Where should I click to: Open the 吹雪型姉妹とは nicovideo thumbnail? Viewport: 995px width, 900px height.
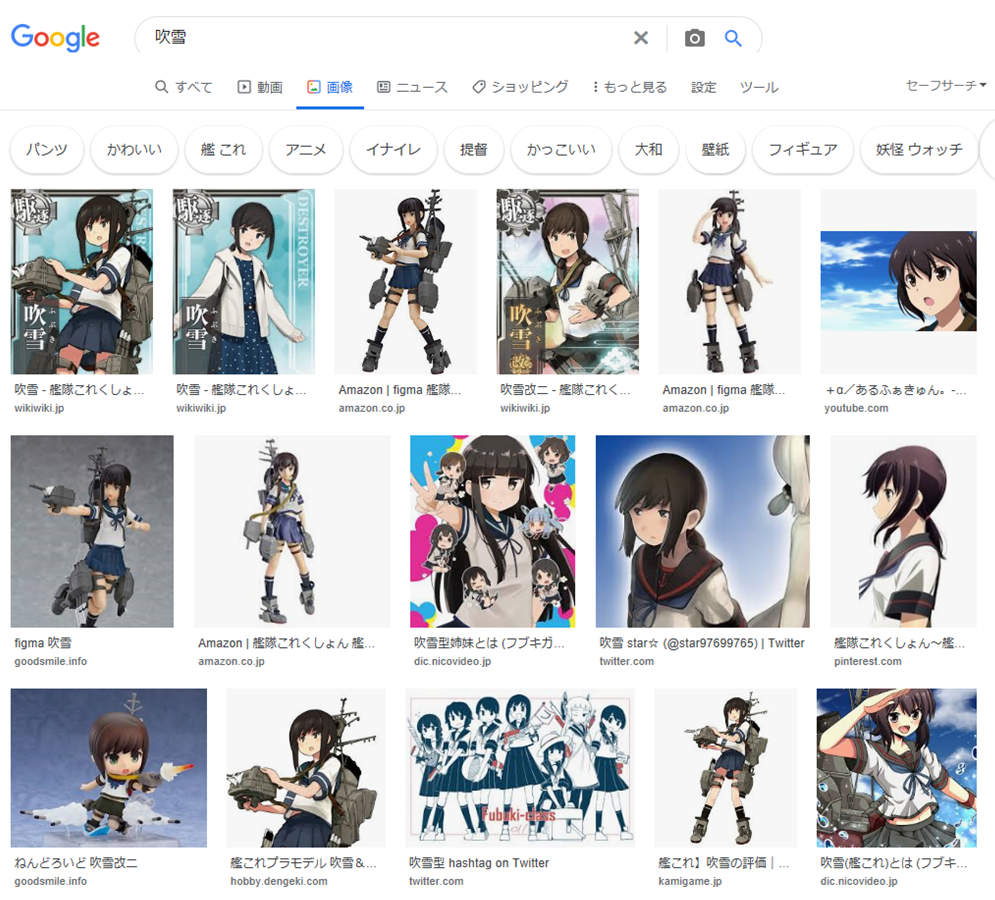point(492,531)
